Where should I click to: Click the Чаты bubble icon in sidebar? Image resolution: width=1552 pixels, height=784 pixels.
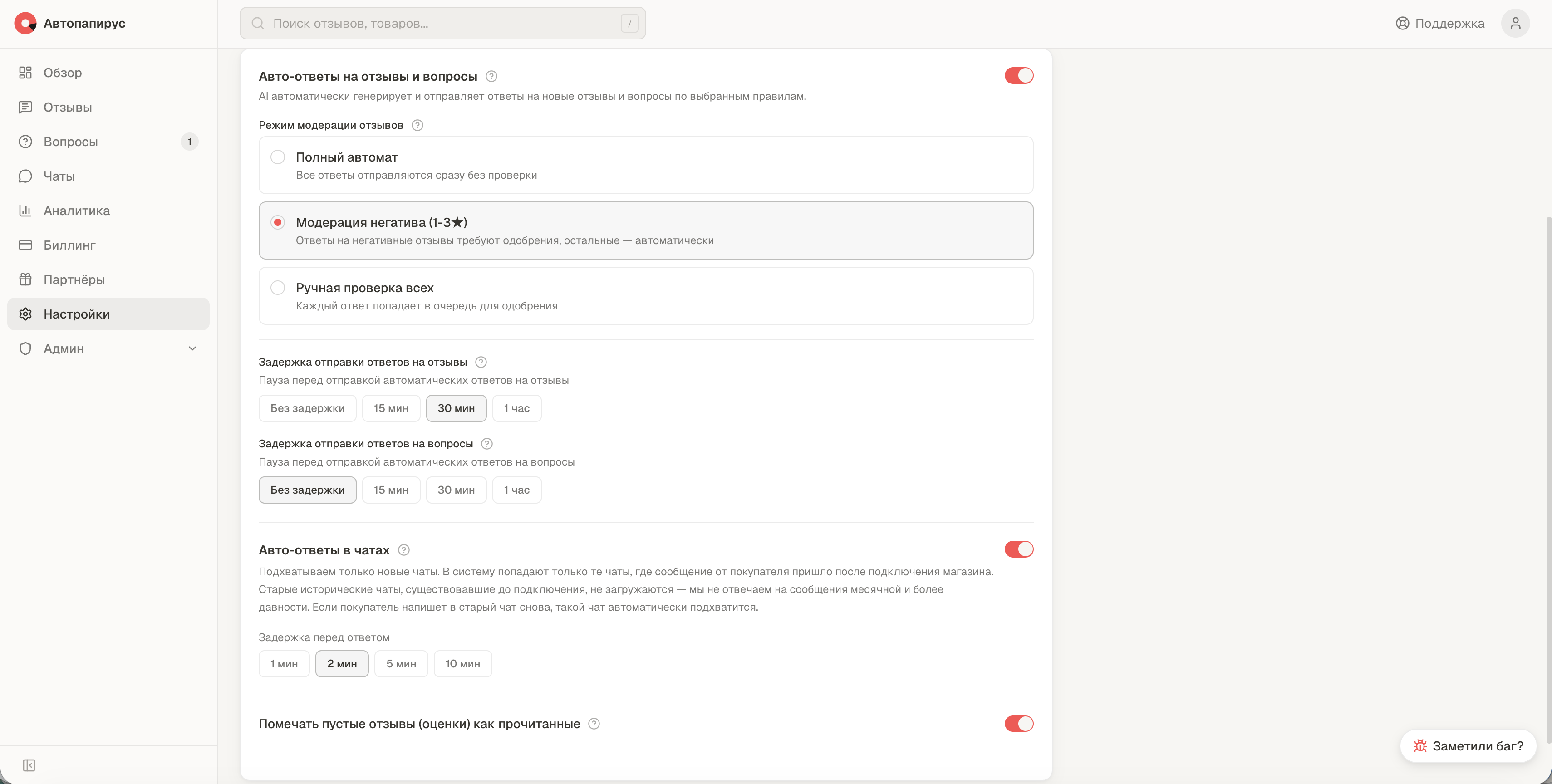click(x=25, y=176)
